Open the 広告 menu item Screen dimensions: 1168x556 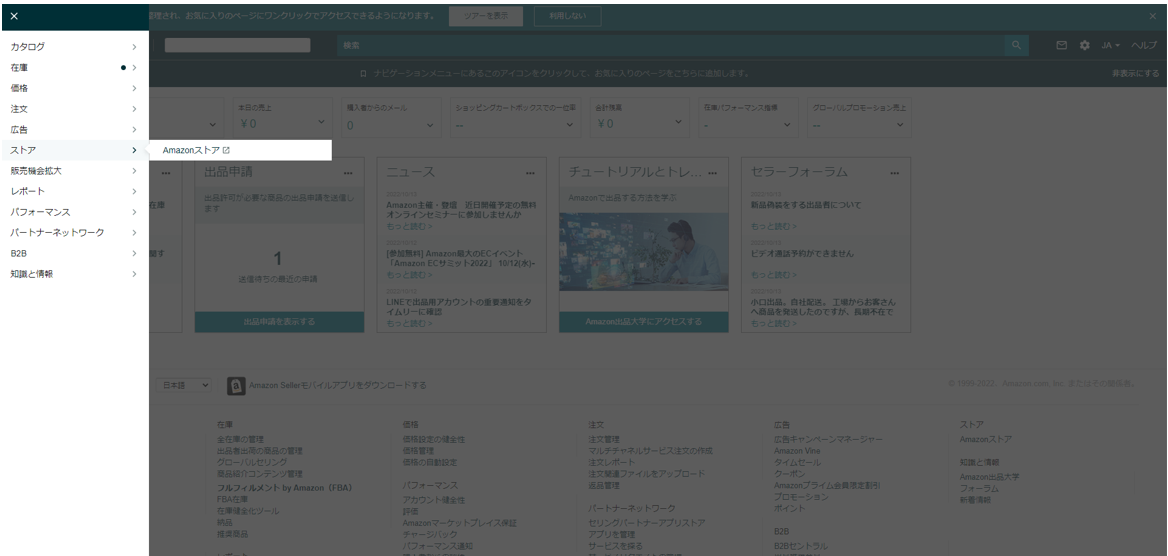[x=74, y=130]
